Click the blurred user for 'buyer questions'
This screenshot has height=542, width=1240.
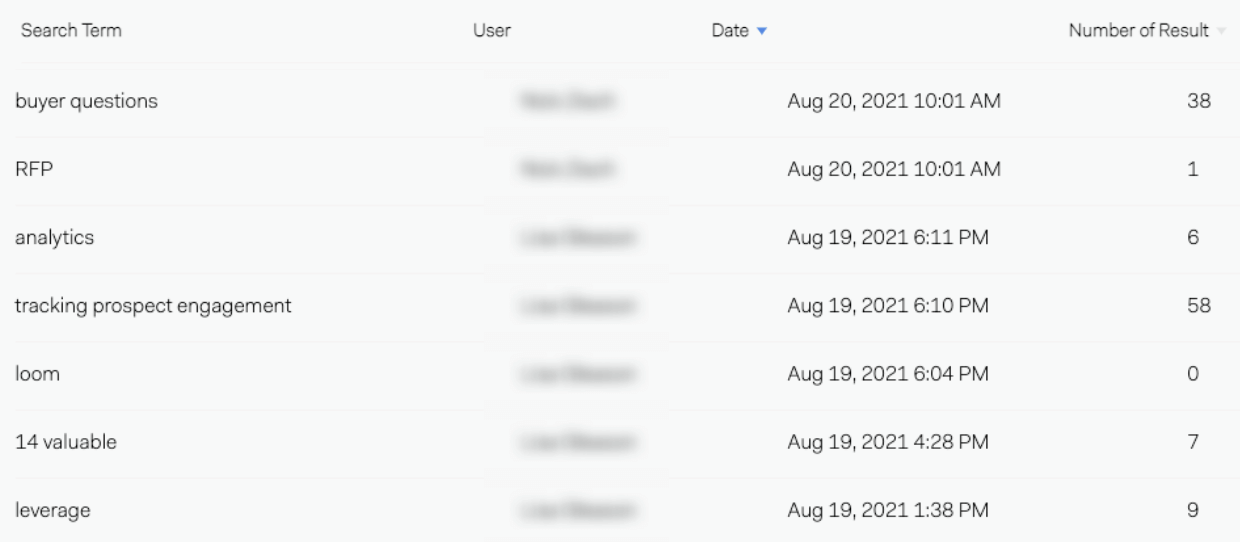click(x=564, y=101)
